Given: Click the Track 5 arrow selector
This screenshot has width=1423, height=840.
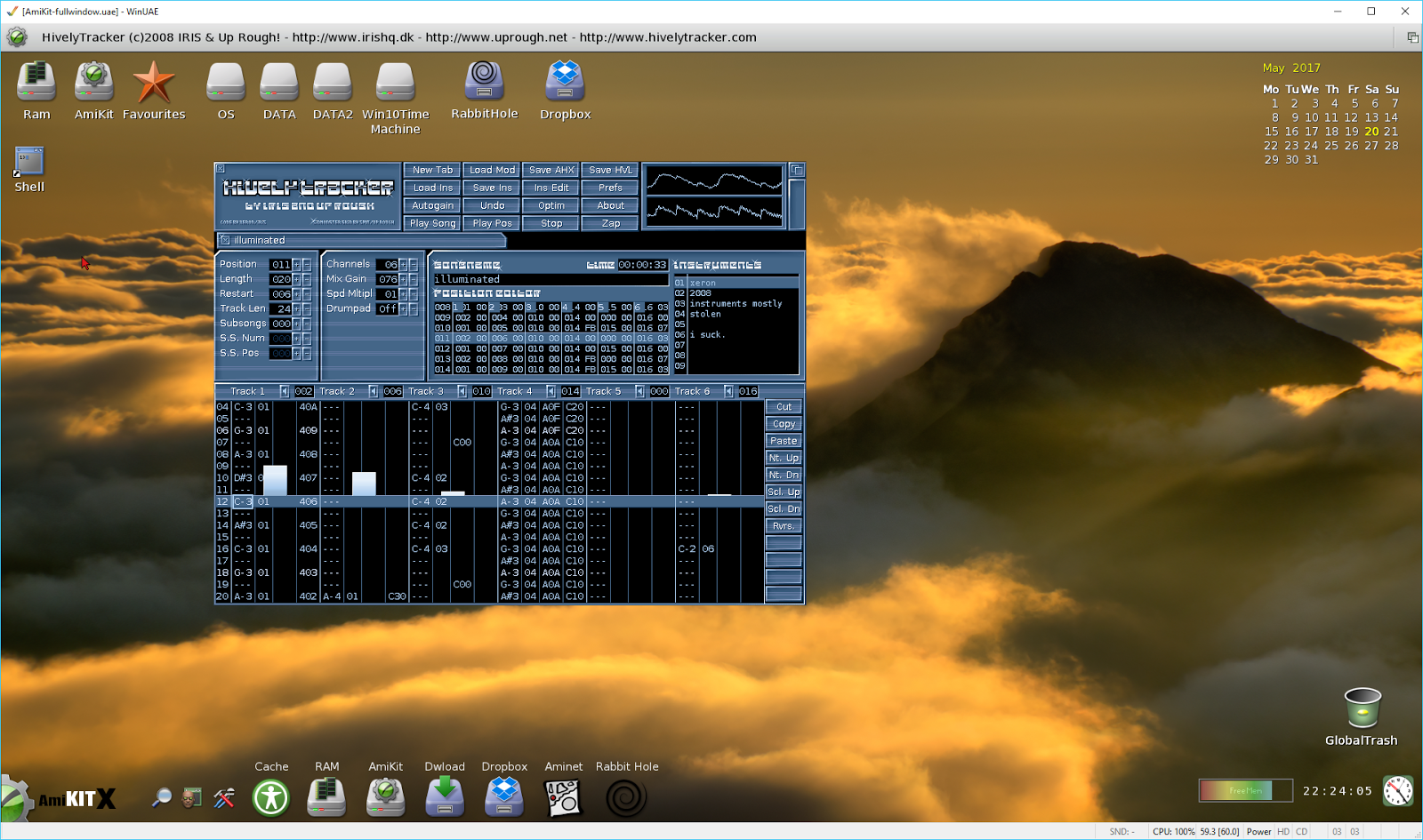Looking at the screenshot, I should tap(640, 391).
